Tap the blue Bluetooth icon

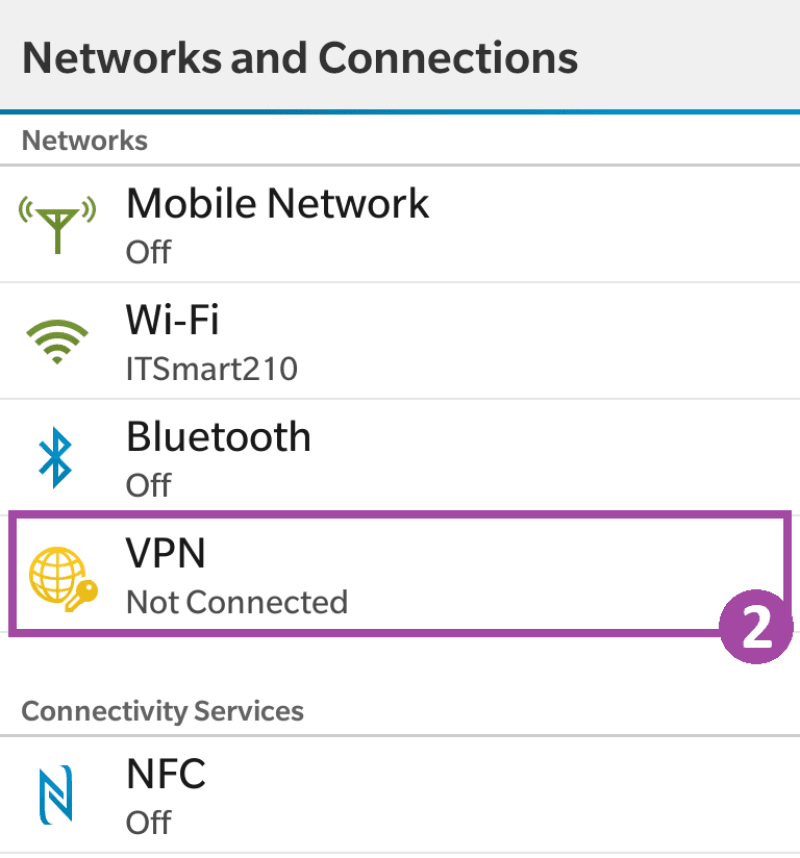coord(56,458)
